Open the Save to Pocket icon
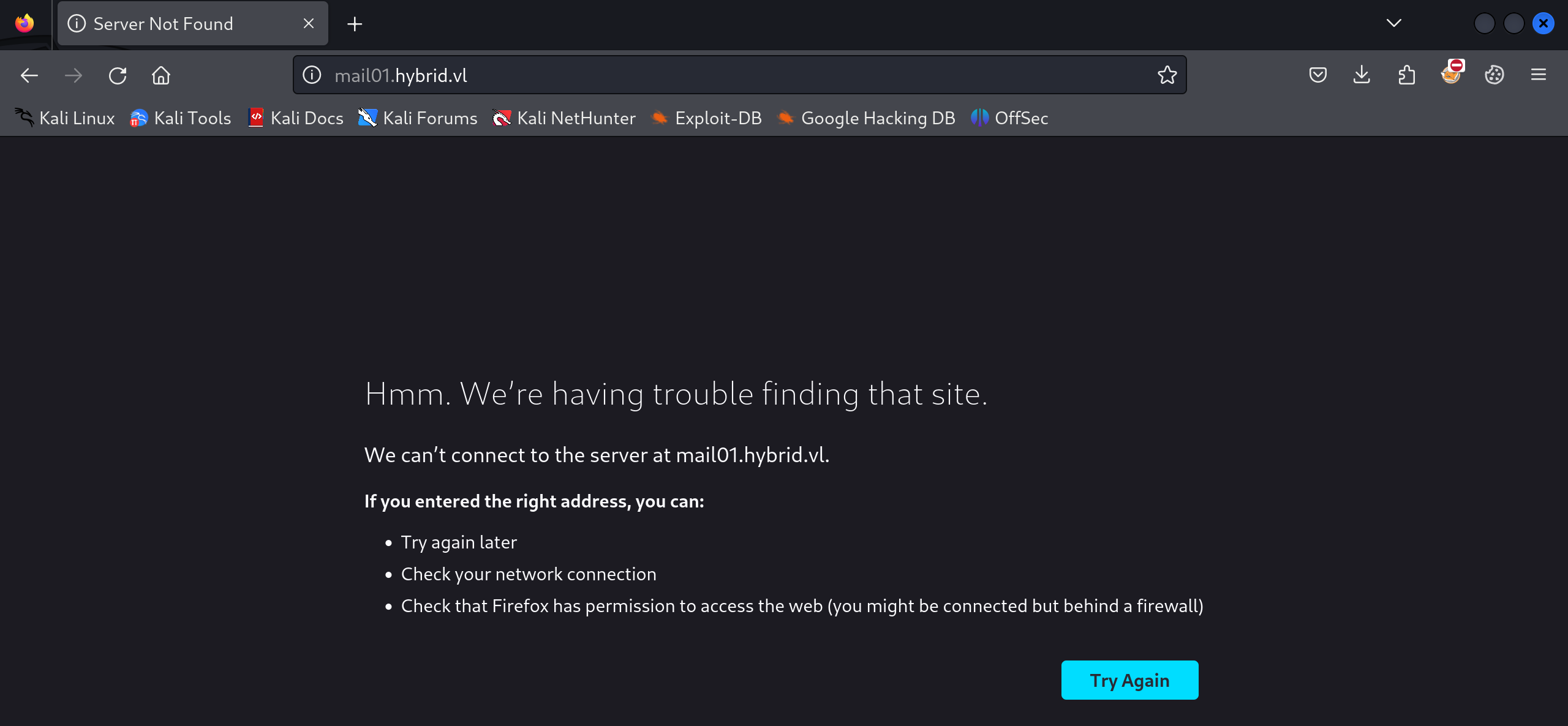This screenshot has width=1568, height=726. 1317,75
